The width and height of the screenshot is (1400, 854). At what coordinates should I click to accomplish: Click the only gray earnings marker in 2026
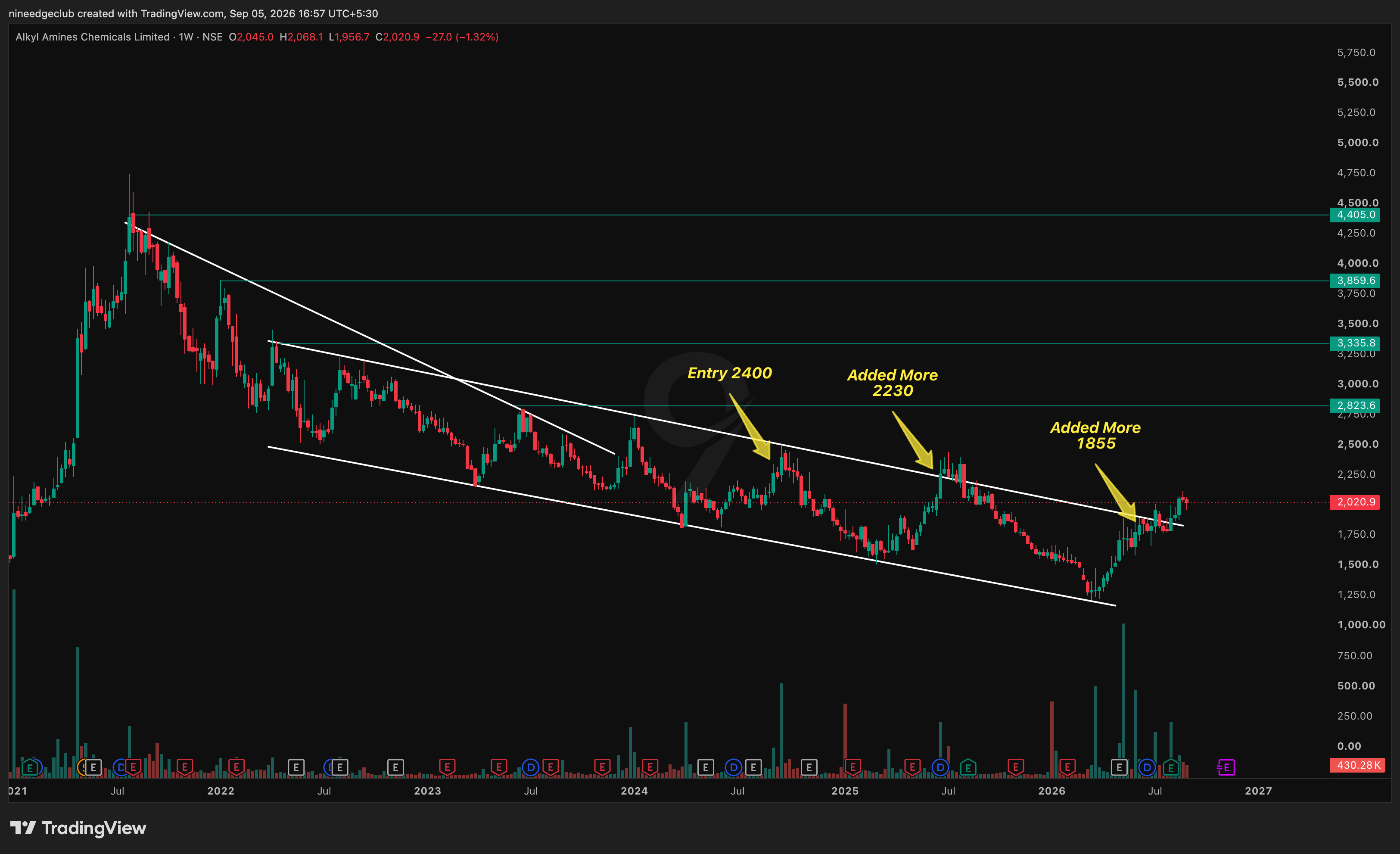point(1119,768)
